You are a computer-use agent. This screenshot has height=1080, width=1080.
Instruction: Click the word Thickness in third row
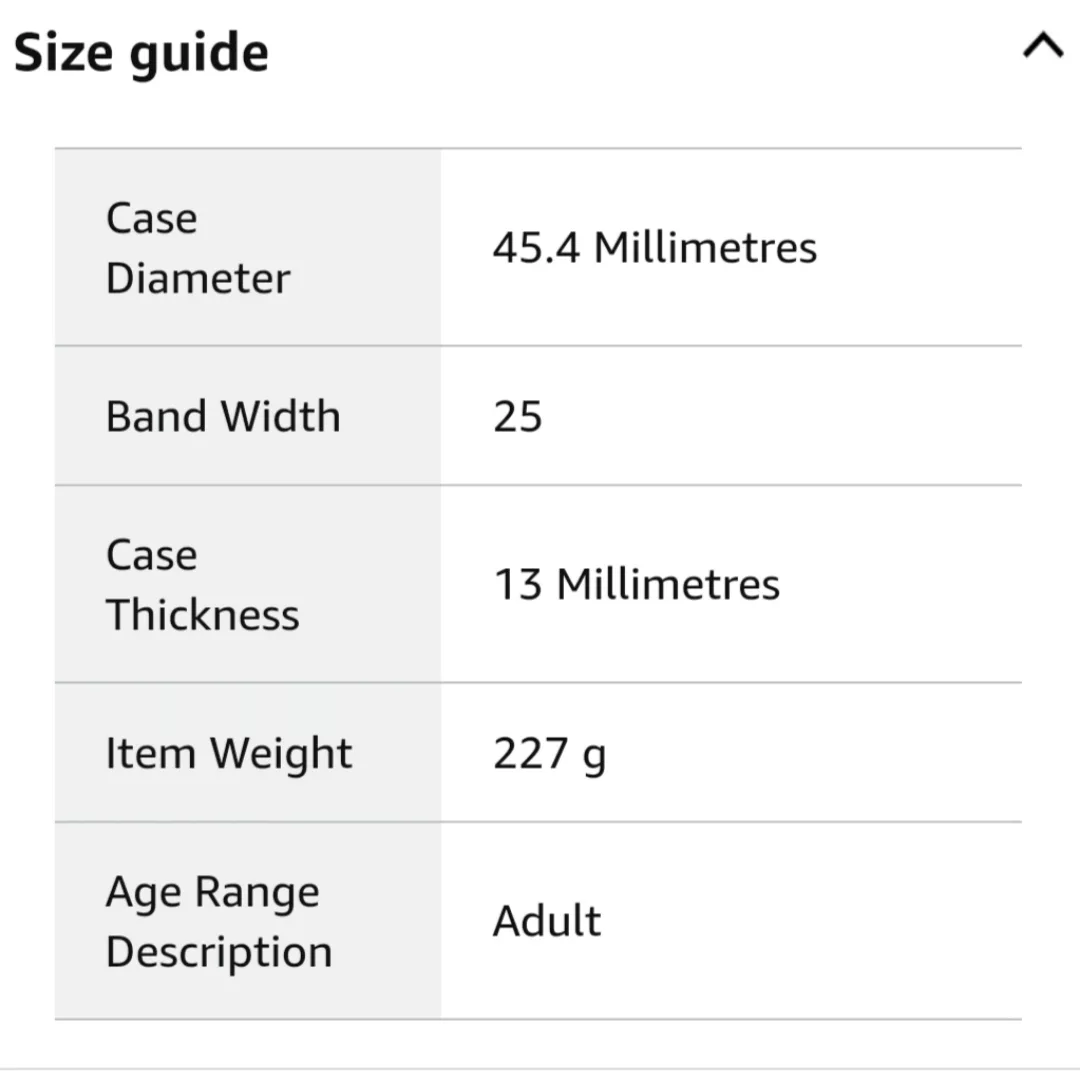pyautogui.click(x=202, y=615)
